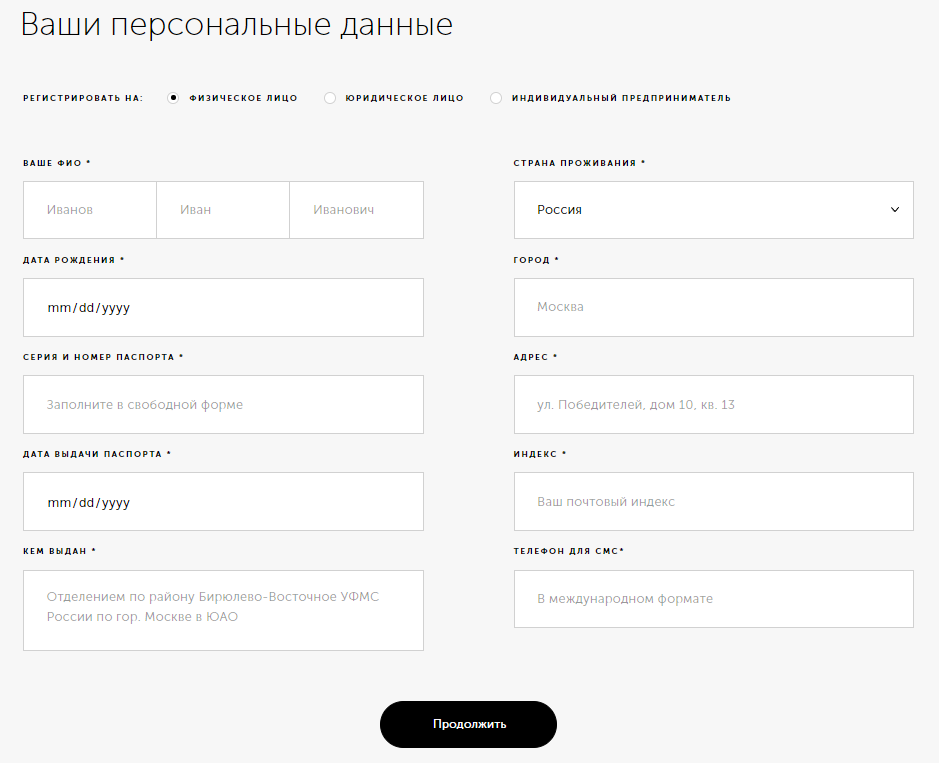Click the patronymic field showing «Иванович»
939x763 pixels.
[356, 209]
